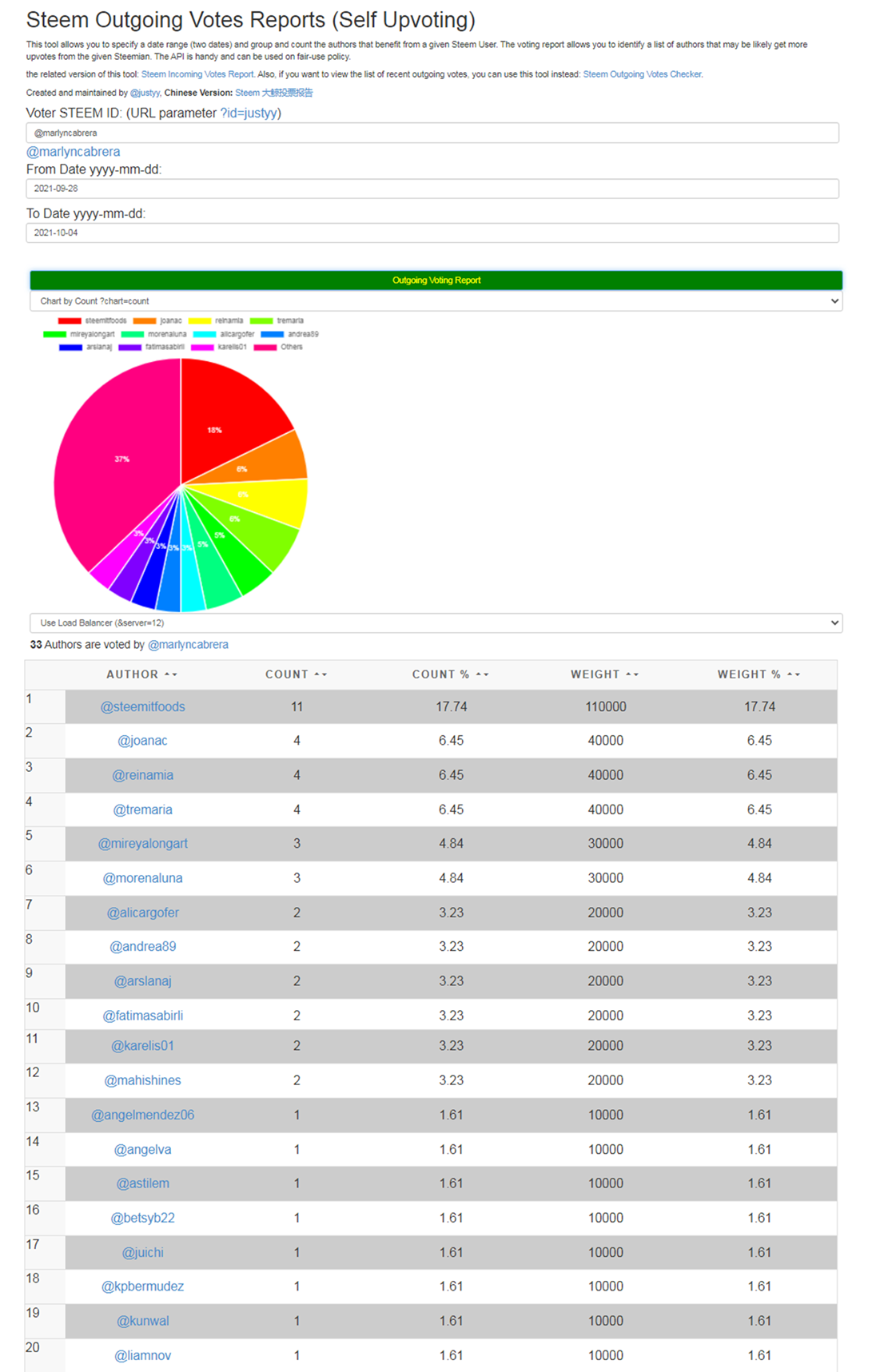Open the ?id=justyy URL parameter link
872x1372 pixels.
249,113
